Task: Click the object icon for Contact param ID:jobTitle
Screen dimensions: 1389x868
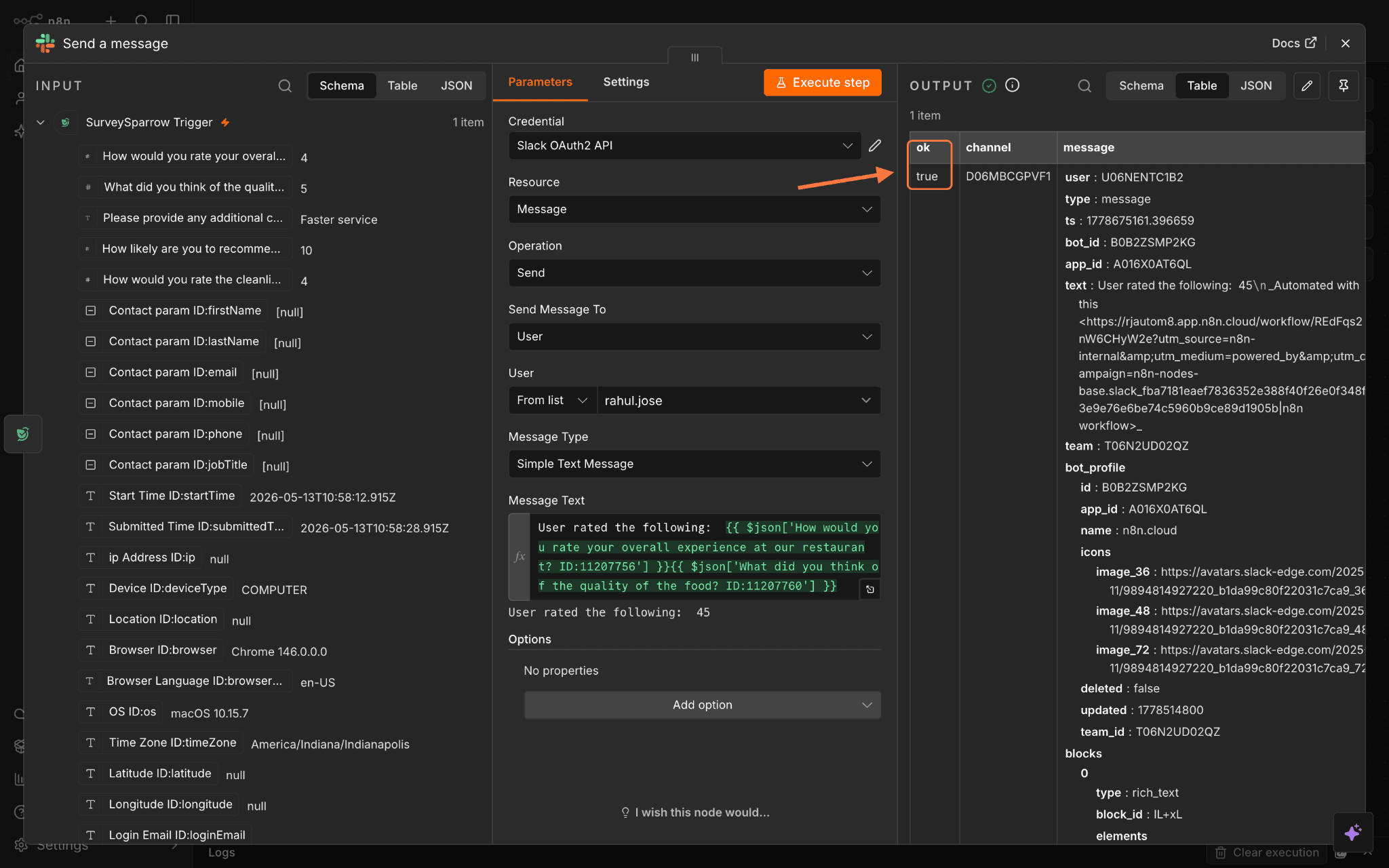Action: pyautogui.click(x=90, y=465)
